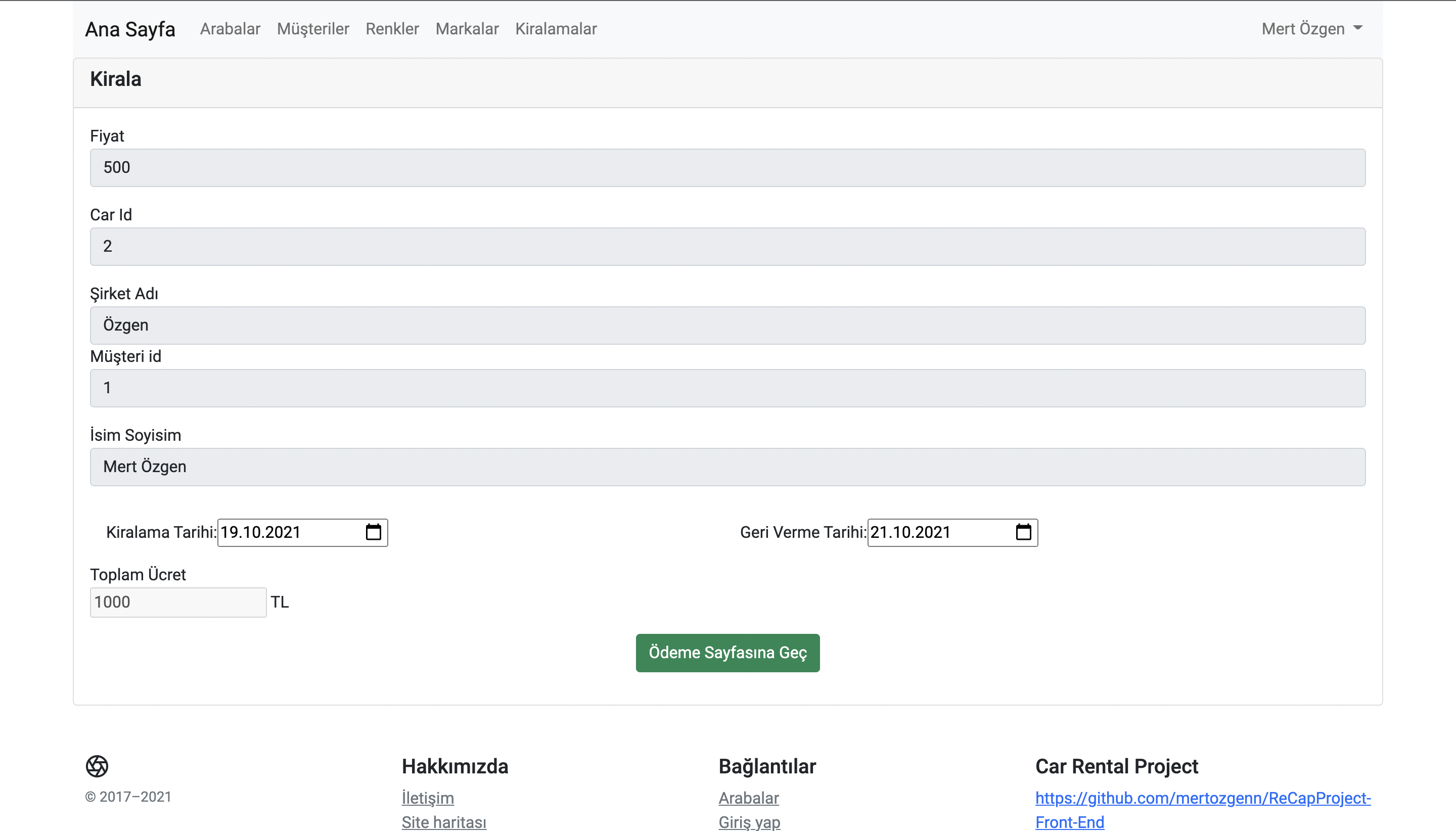The width and height of the screenshot is (1456, 831).
Task: Open calendar picker for Kiralama Tarihi
Action: pos(373,532)
